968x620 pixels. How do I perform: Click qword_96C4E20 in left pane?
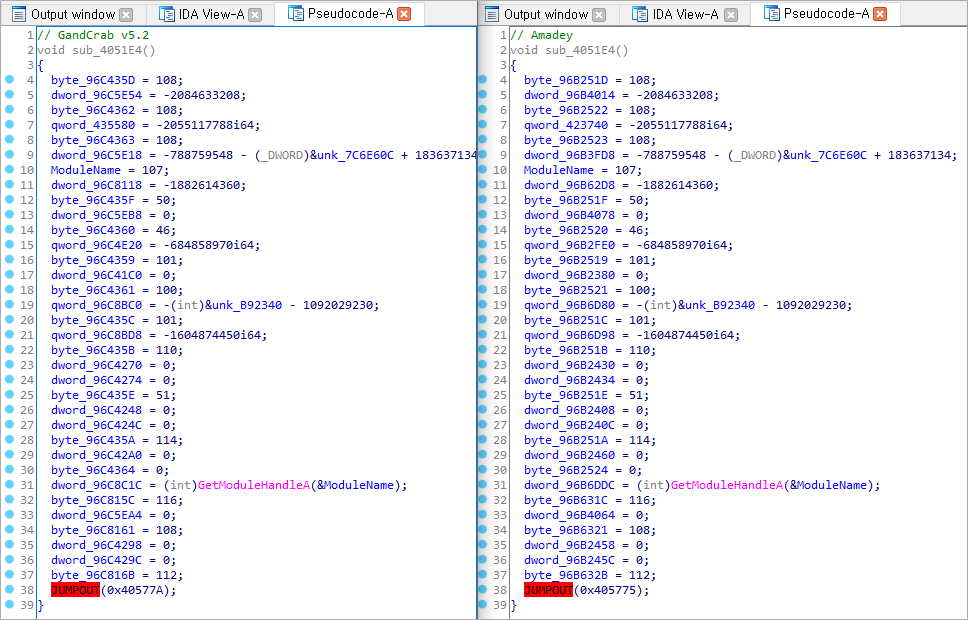[96, 245]
